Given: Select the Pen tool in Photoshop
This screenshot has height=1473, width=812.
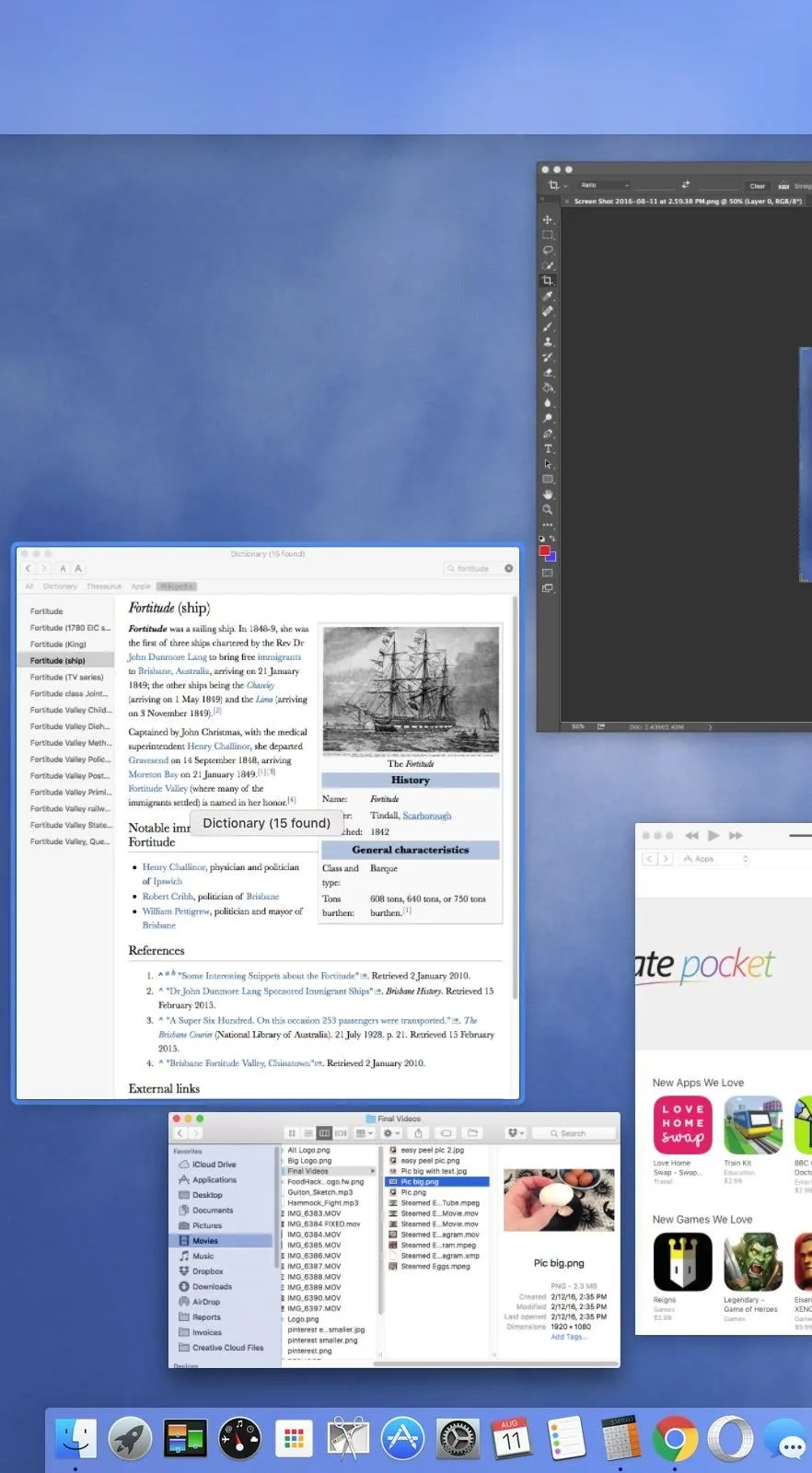Looking at the screenshot, I should 548,434.
